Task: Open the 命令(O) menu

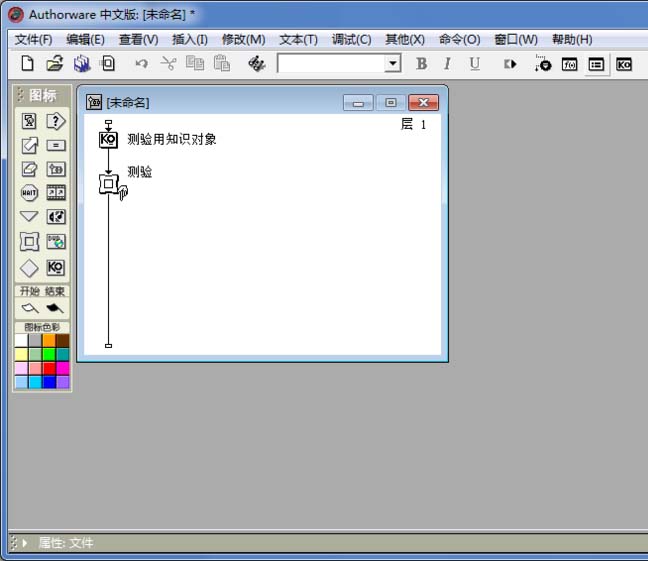Action: point(459,40)
